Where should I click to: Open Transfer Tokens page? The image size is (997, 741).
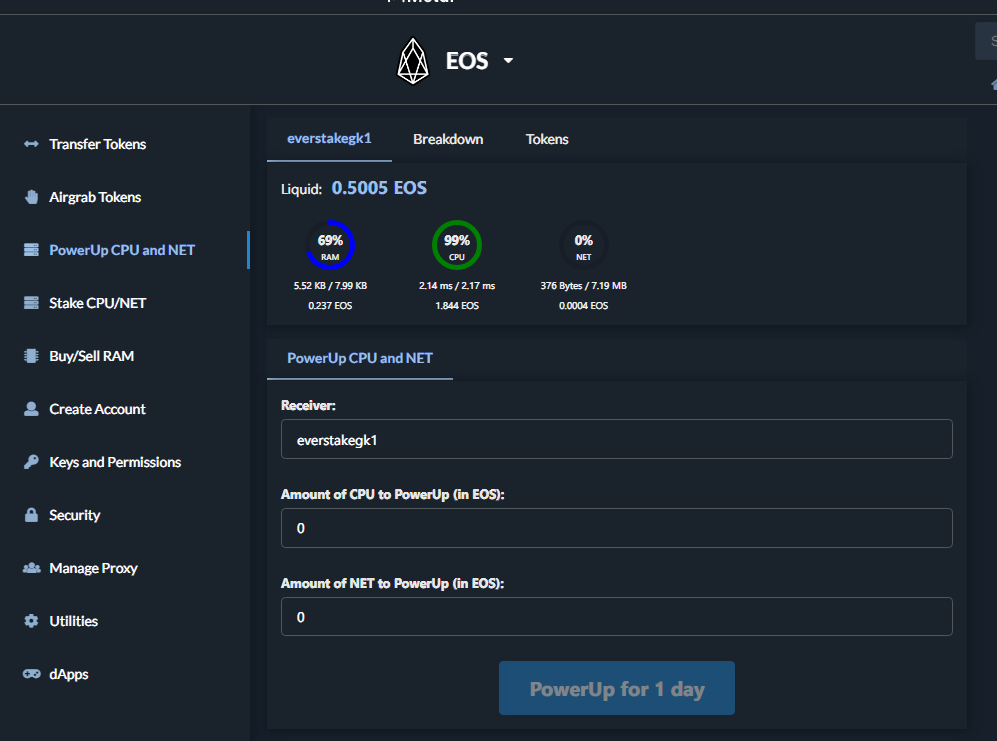pyautogui.click(x=97, y=144)
